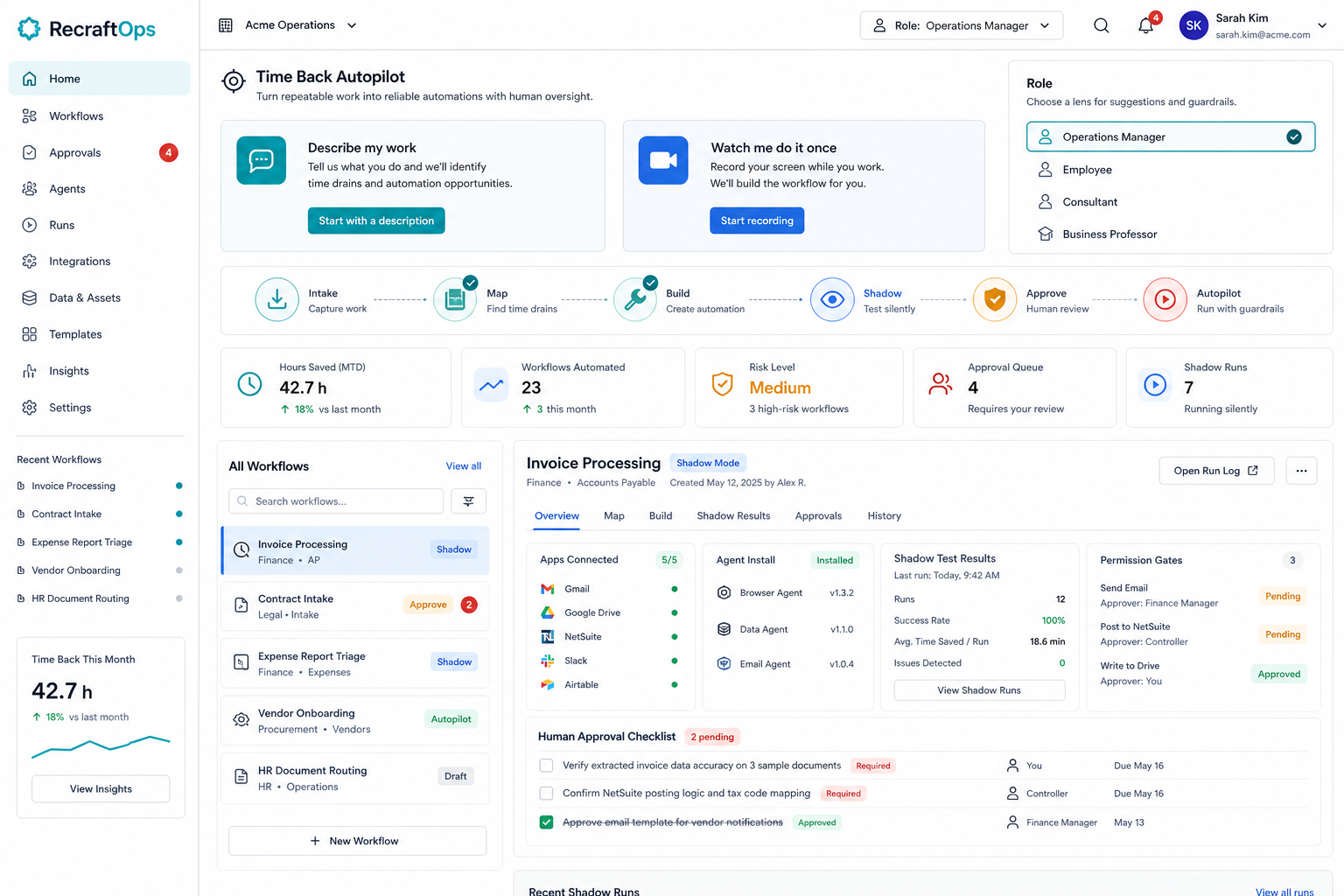Expand the Sarah Kim account menu chevron
This screenshot has height=896, width=1344.
(1322, 25)
